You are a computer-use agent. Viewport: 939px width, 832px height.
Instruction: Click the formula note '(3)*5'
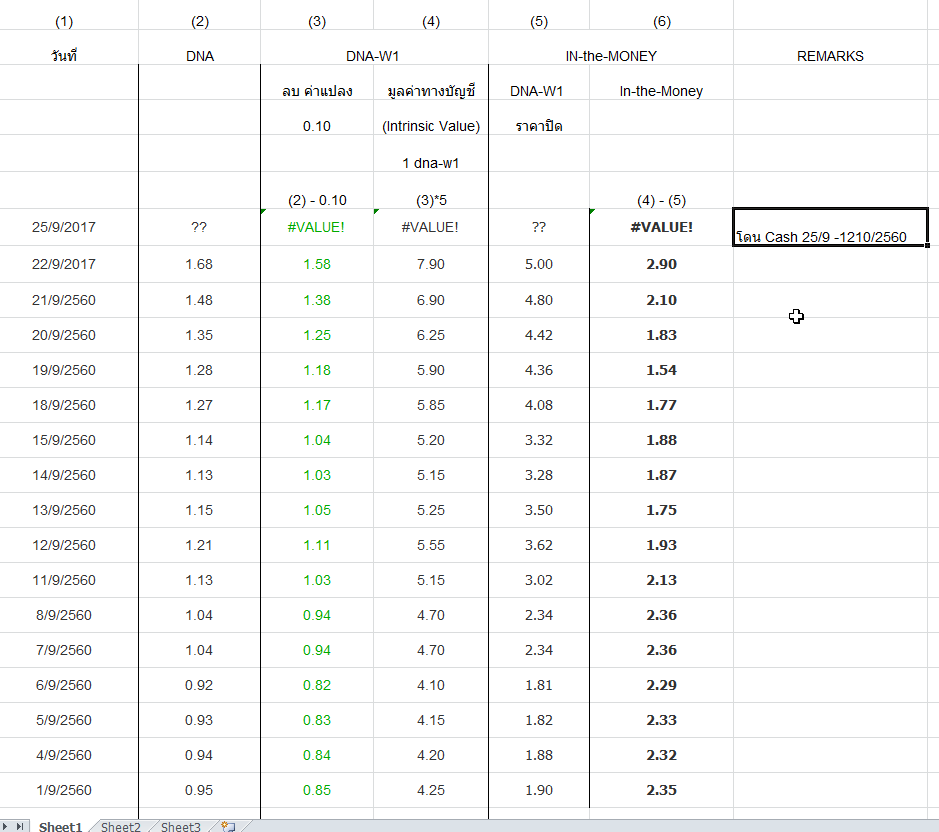[x=431, y=190]
